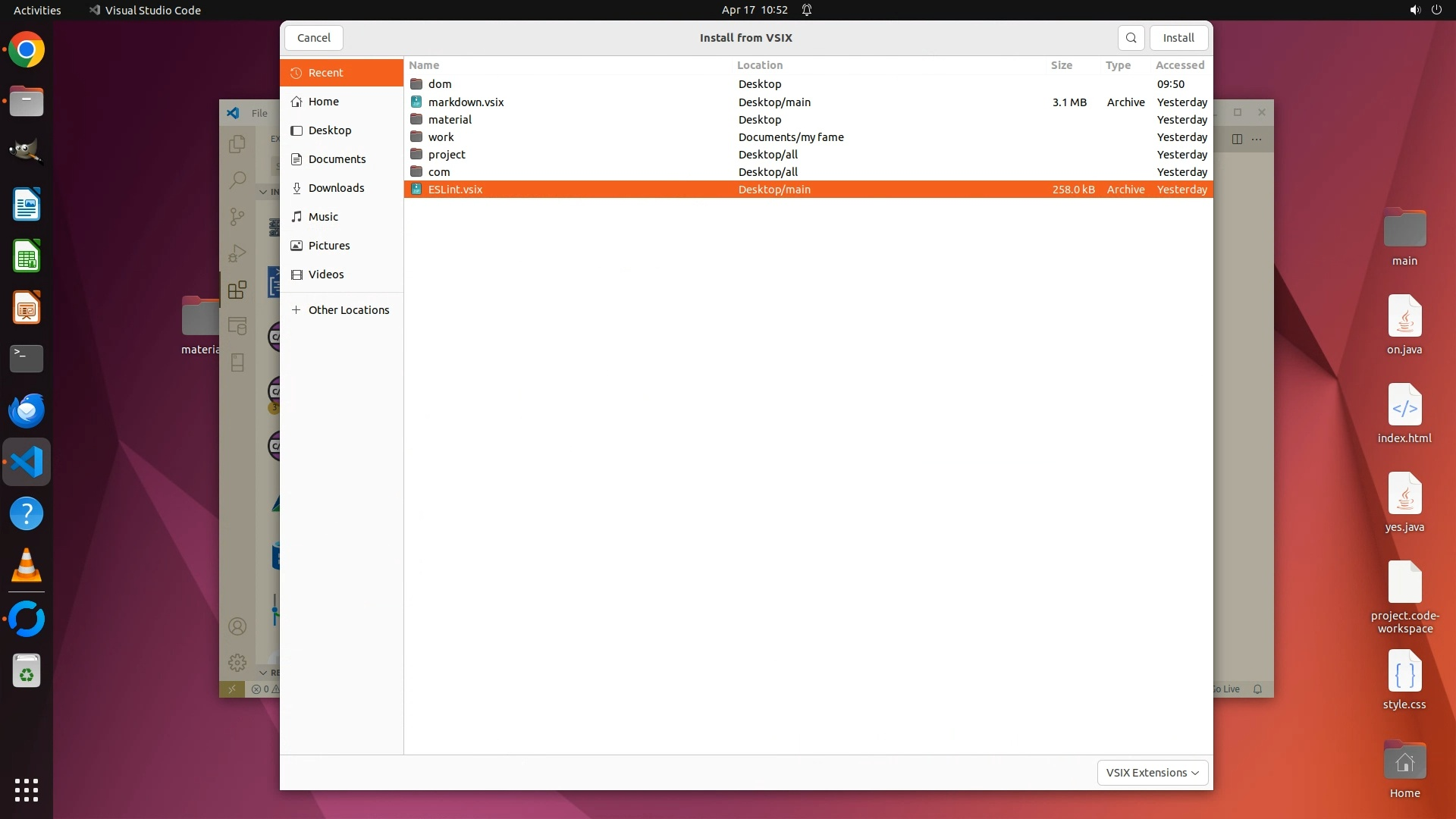
Task: Open the Source Control activity icon
Action: (237, 217)
